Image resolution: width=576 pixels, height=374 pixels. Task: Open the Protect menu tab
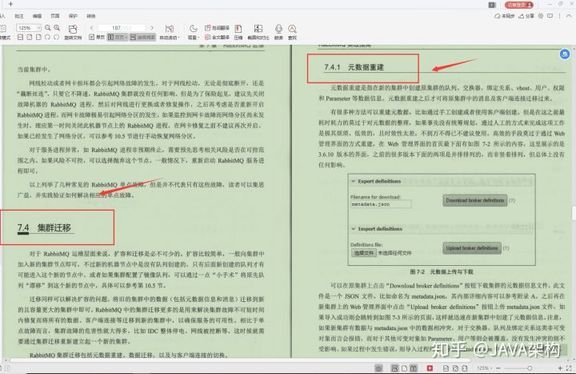(x=73, y=16)
